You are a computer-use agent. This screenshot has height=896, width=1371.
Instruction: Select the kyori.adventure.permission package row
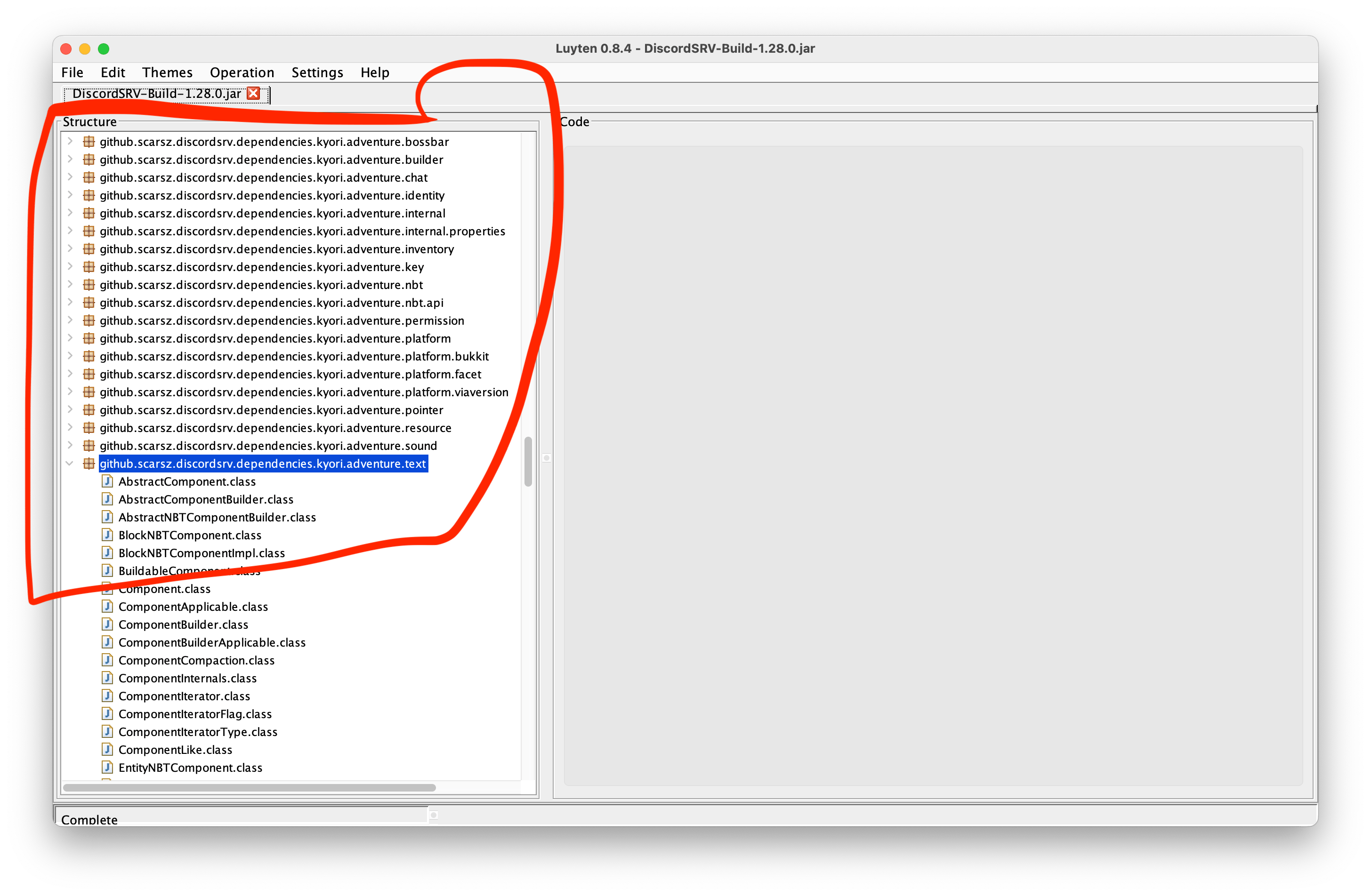click(x=282, y=320)
